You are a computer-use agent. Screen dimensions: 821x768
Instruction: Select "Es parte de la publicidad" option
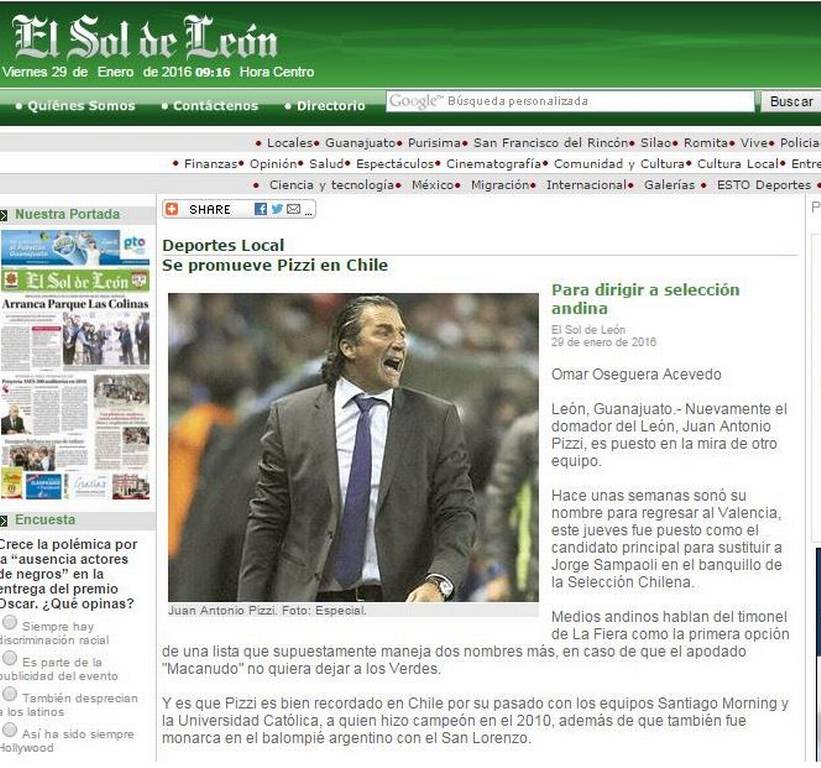[x=9, y=658]
